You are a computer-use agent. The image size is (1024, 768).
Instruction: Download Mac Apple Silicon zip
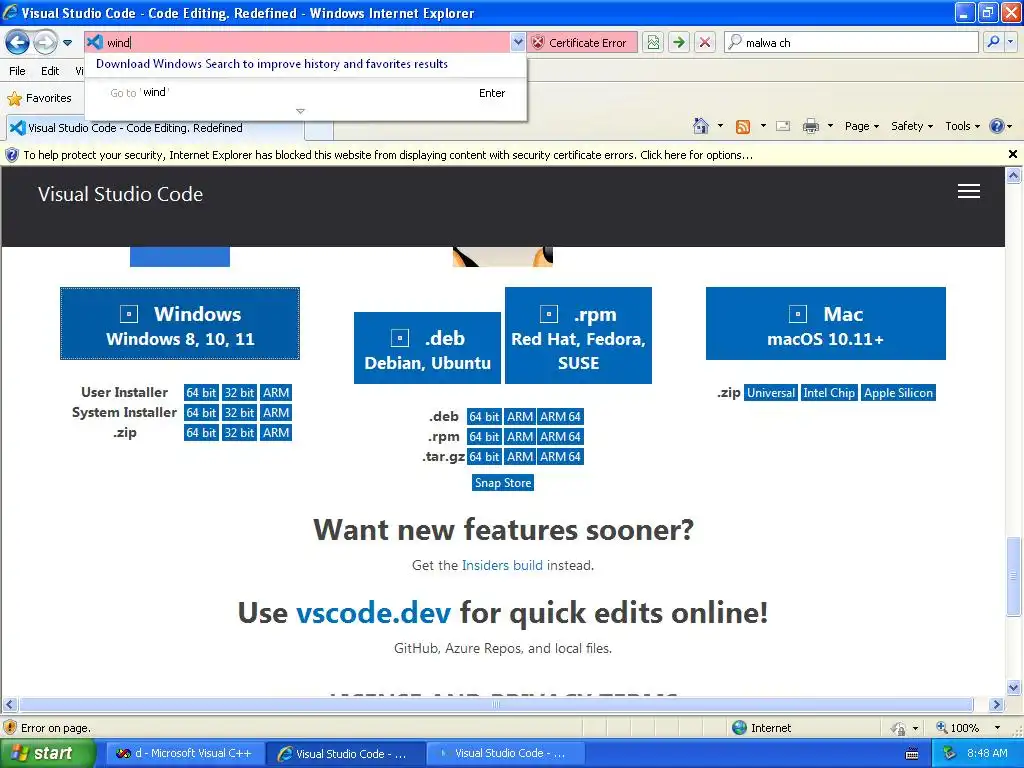pyautogui.click(x=898, y=393)
